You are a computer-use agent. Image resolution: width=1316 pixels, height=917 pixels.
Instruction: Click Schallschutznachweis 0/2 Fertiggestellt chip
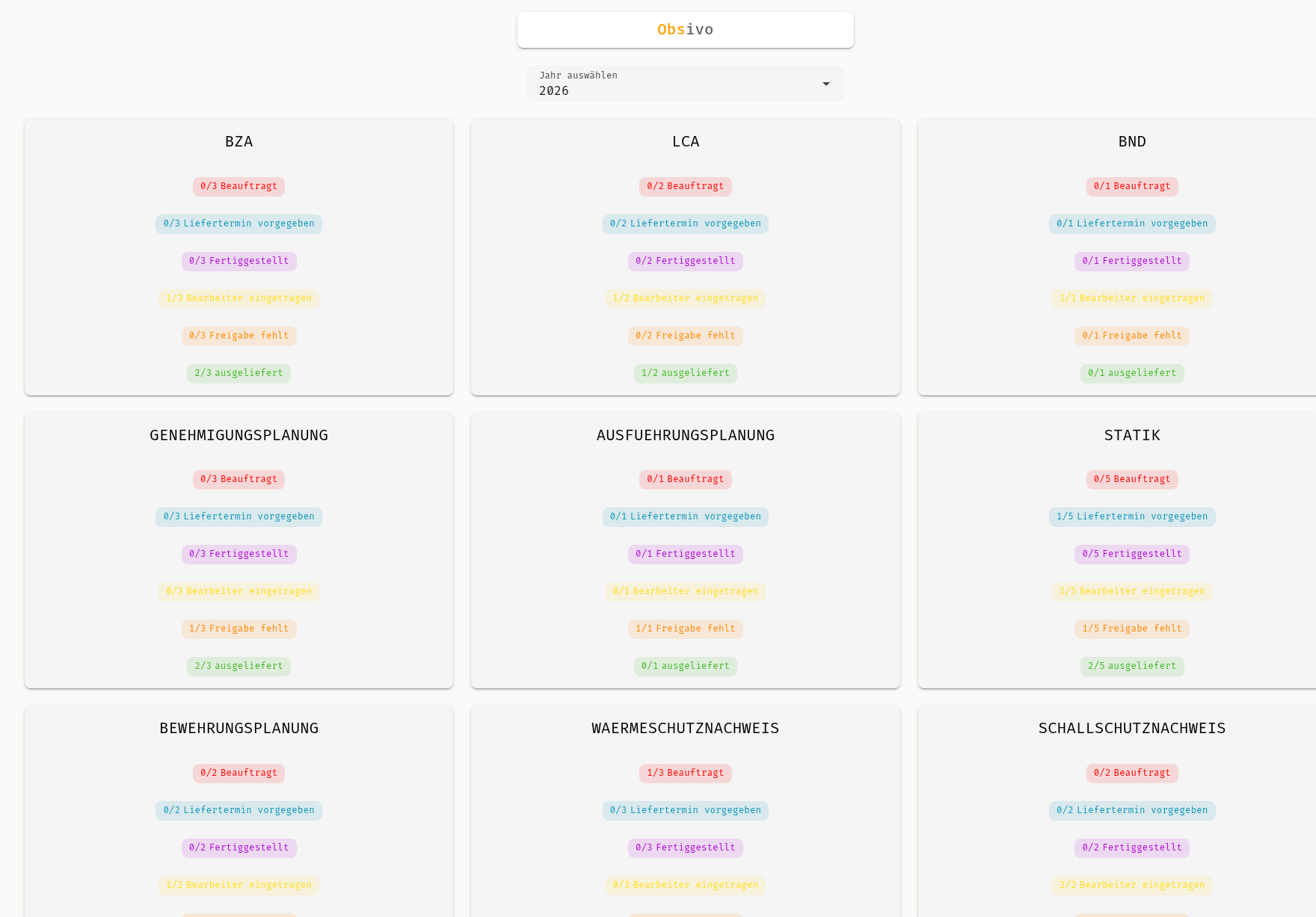pos(1132,848)
